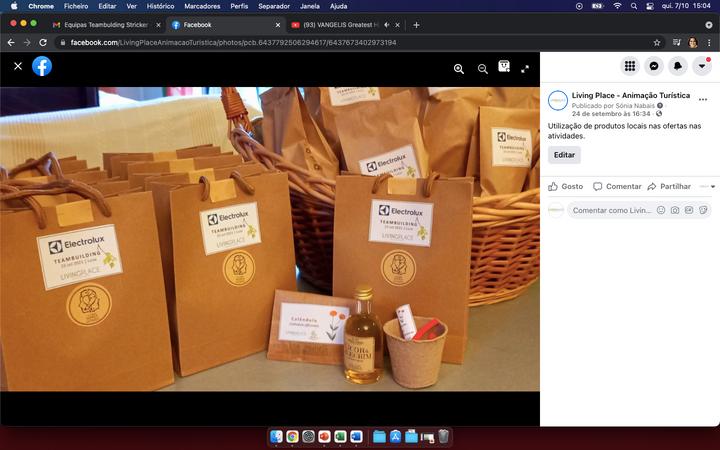Click the 24 de setembro timestamp link
Viewport: 720px width, 450px height.
pyautogui.click(x=611, y=113)
